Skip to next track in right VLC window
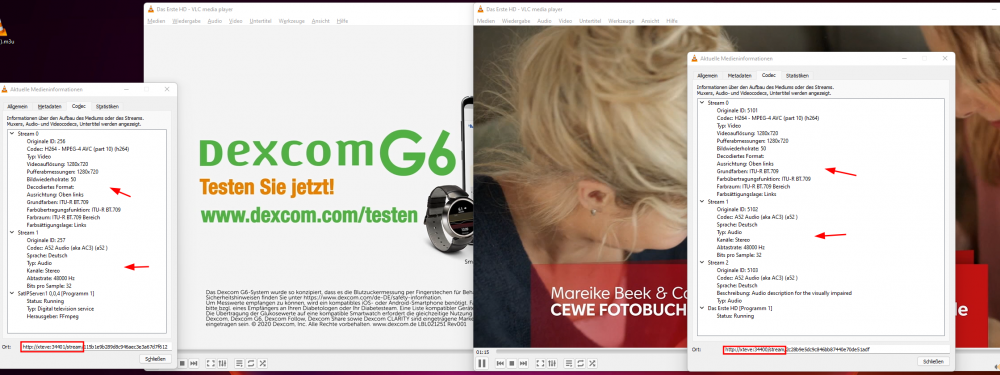This screenshot has height=375, width=1000. coord(524,363)
